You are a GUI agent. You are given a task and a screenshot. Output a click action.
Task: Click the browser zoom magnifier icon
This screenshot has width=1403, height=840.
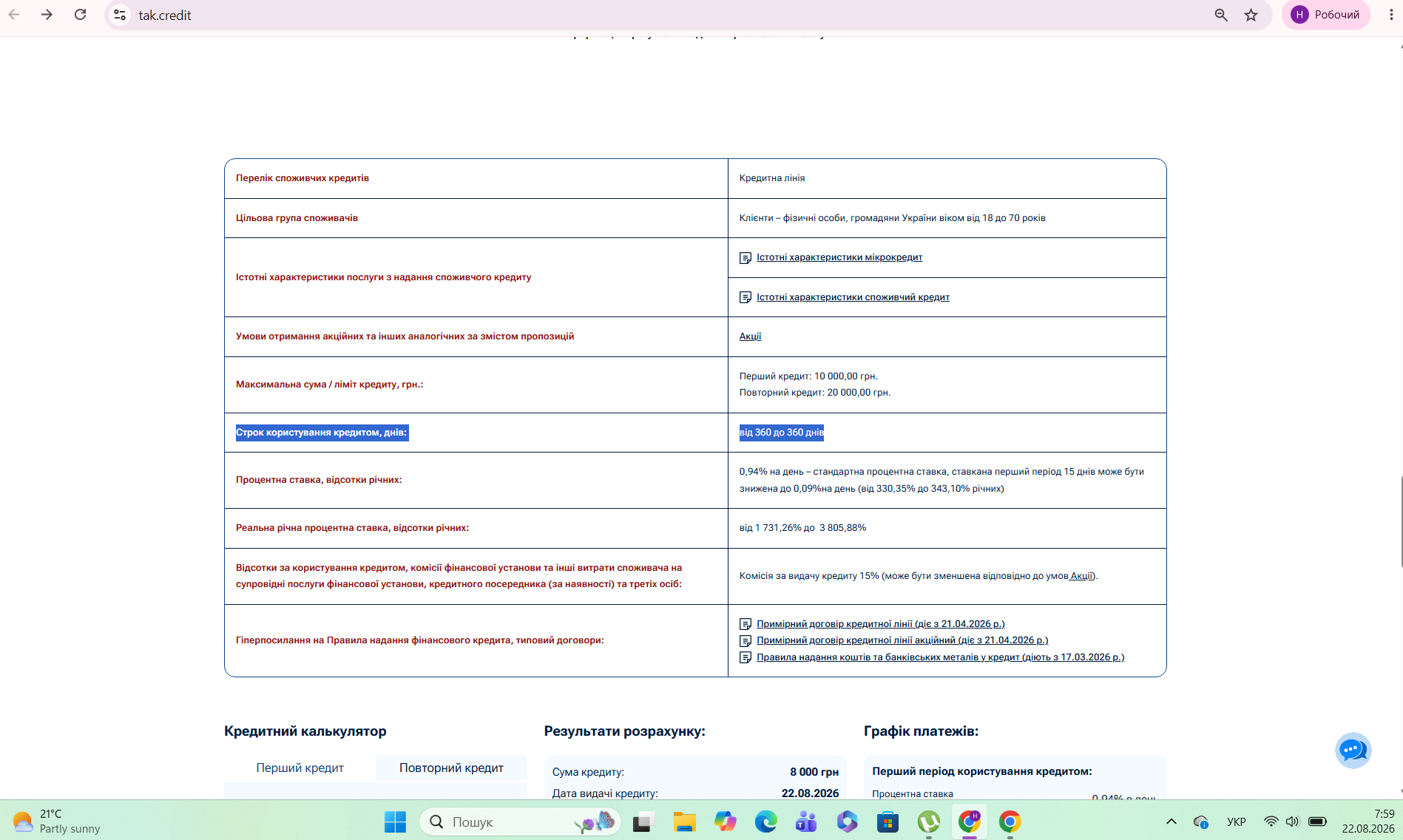1221,15
